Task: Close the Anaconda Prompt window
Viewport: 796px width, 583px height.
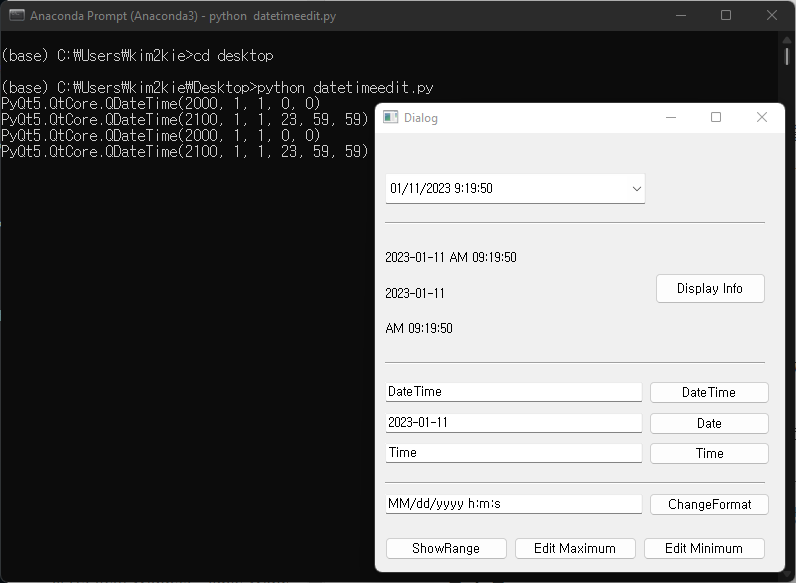Action: pyautogui.click(x=772, y=16)
